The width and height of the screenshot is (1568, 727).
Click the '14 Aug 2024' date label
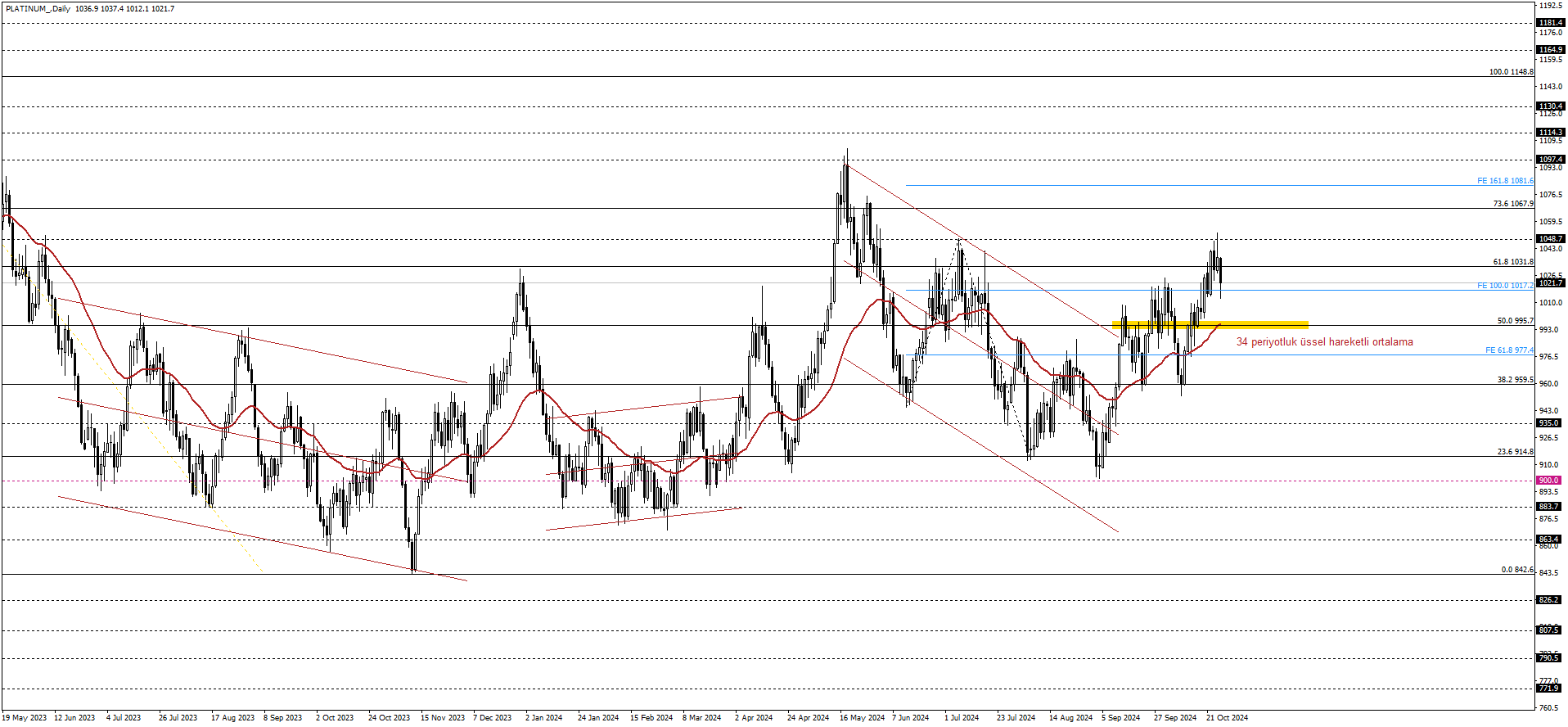1070,718
